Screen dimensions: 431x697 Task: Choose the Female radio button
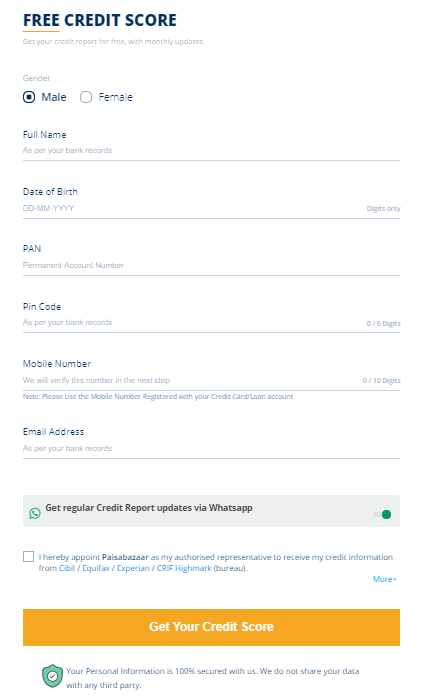coord(86,97)
